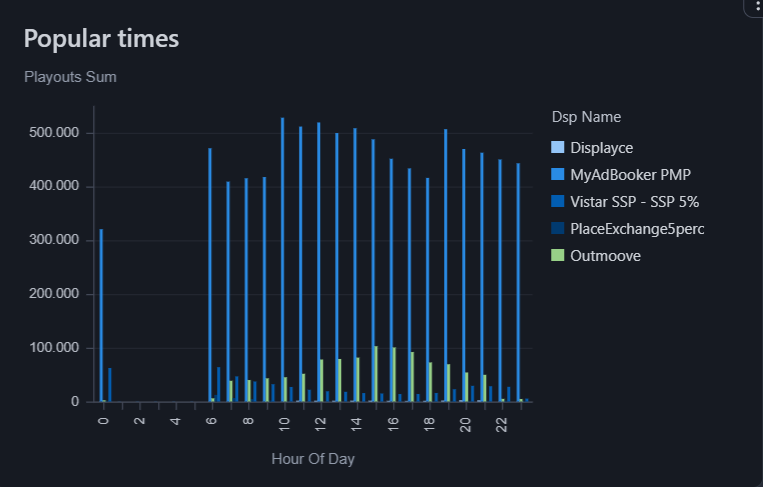Hide the Outmoove series via label

[605, 256]
